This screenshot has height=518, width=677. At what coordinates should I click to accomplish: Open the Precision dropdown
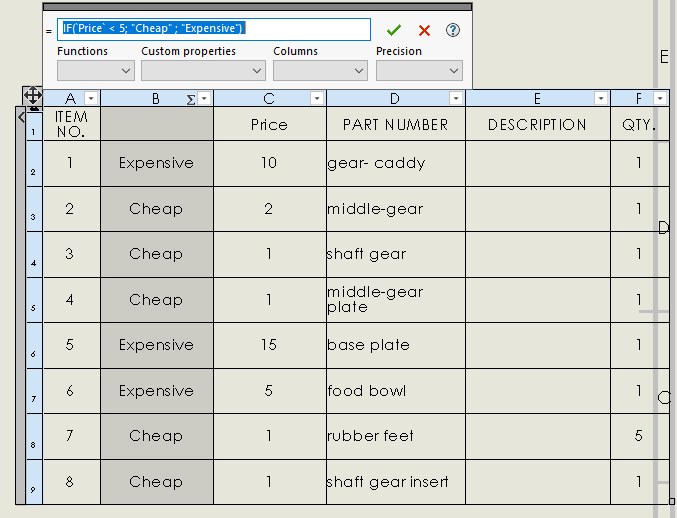tap(419, 71)
